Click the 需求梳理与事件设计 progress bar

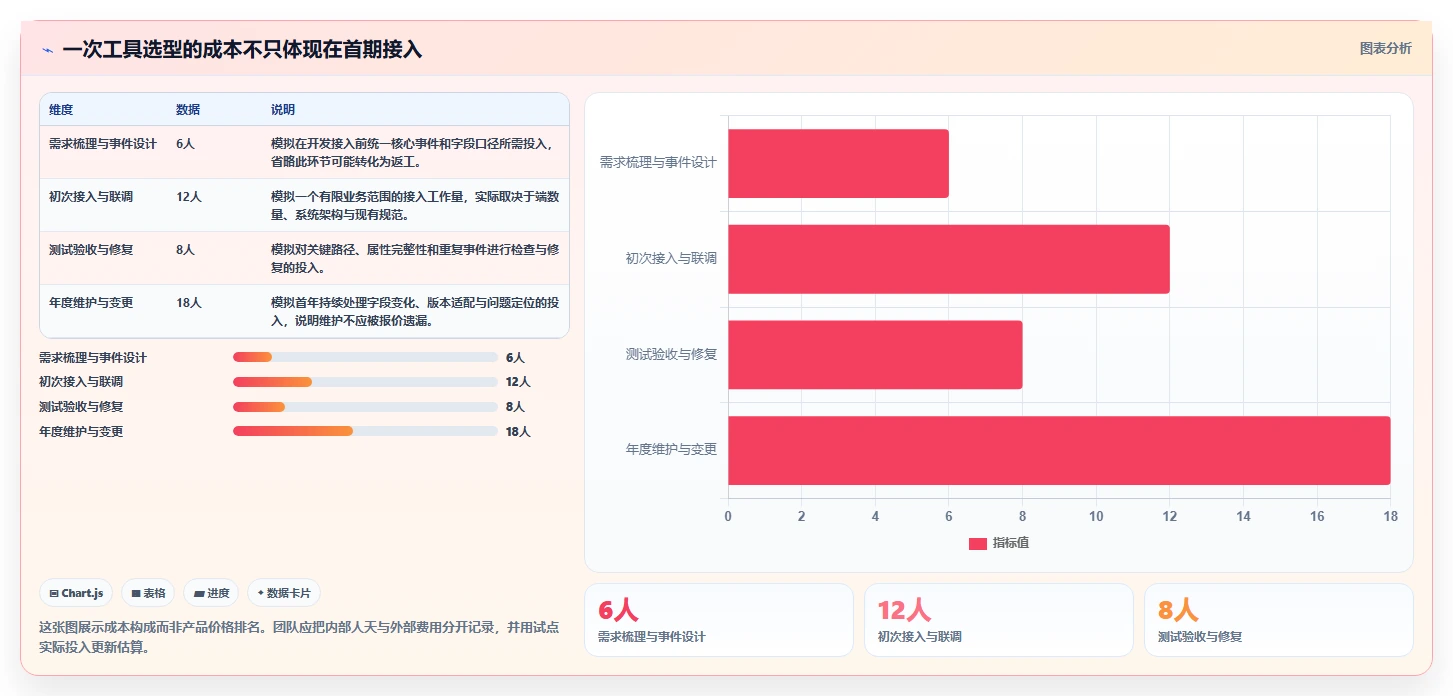point(365,357)
